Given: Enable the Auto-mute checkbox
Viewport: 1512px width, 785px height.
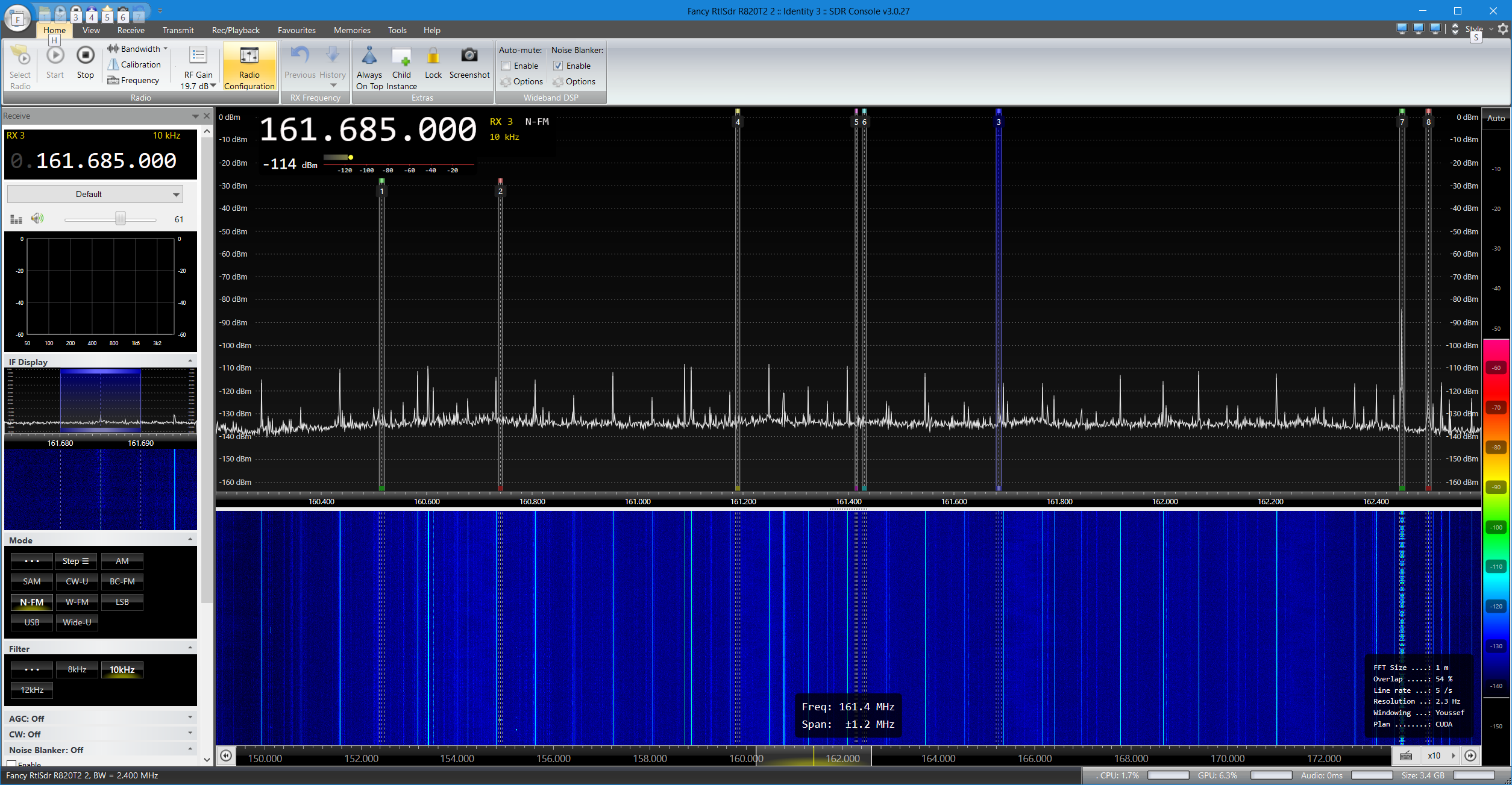Looking at the screenshot, I should click(x=506, y=66).
